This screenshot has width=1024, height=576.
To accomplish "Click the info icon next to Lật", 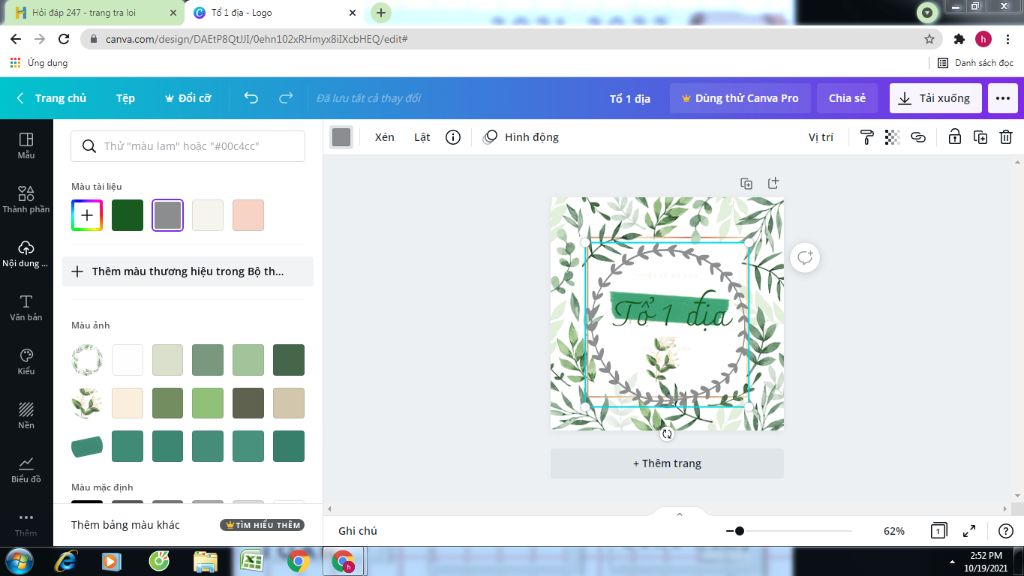I will click(453, 137).
